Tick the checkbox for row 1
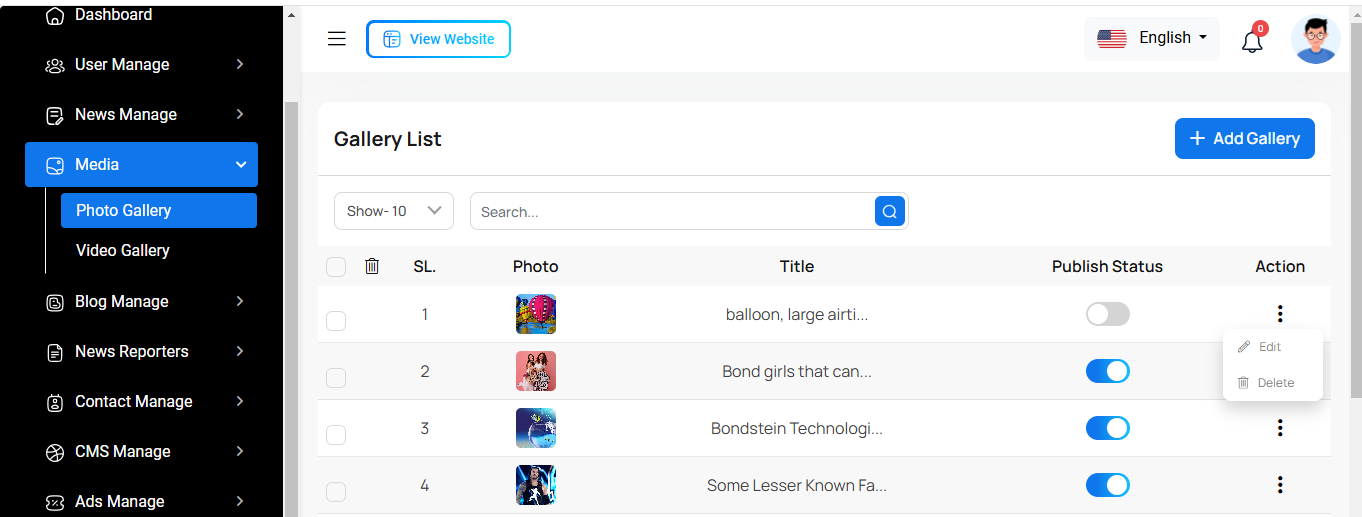This screenshot has height=517, width=1362. pyautogui.click(x=336, y=320)
